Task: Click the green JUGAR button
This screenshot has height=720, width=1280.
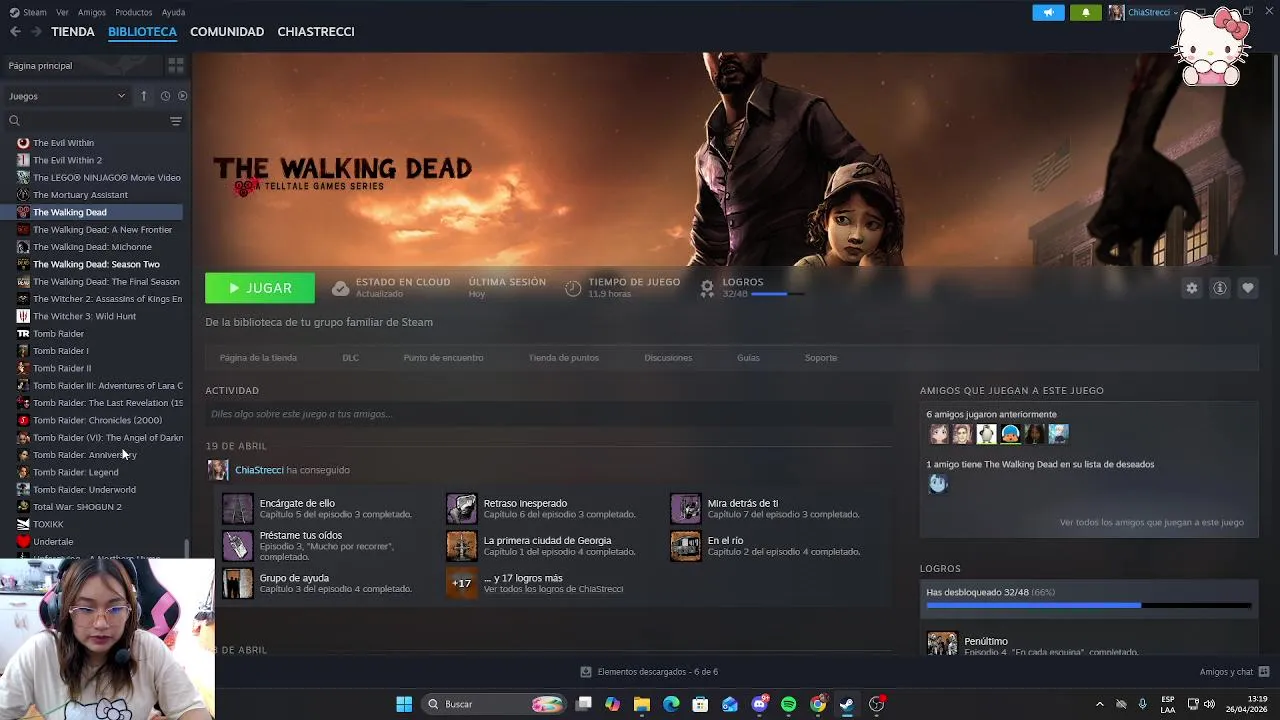Action: 260,288
